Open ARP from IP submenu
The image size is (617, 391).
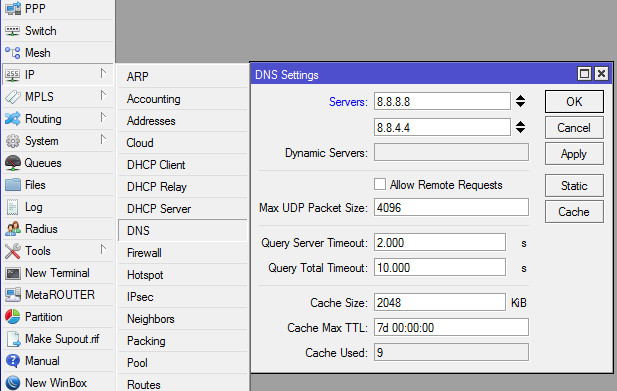point(183,77)
